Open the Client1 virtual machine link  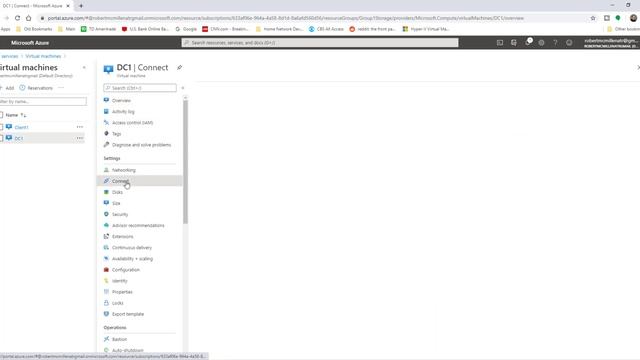click(x=21, y=127)
